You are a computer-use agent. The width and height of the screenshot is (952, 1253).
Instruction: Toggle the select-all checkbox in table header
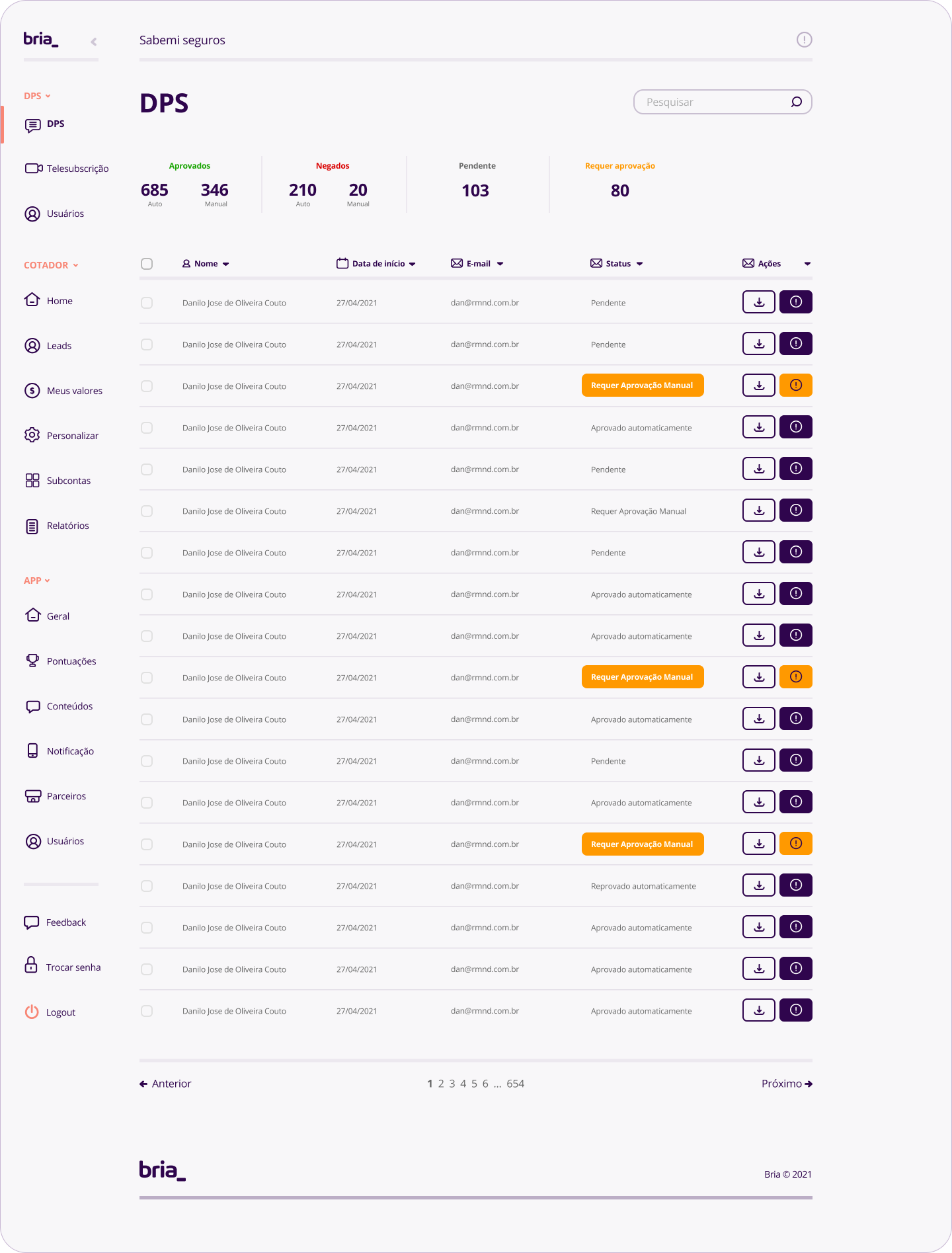coord(147,264)
